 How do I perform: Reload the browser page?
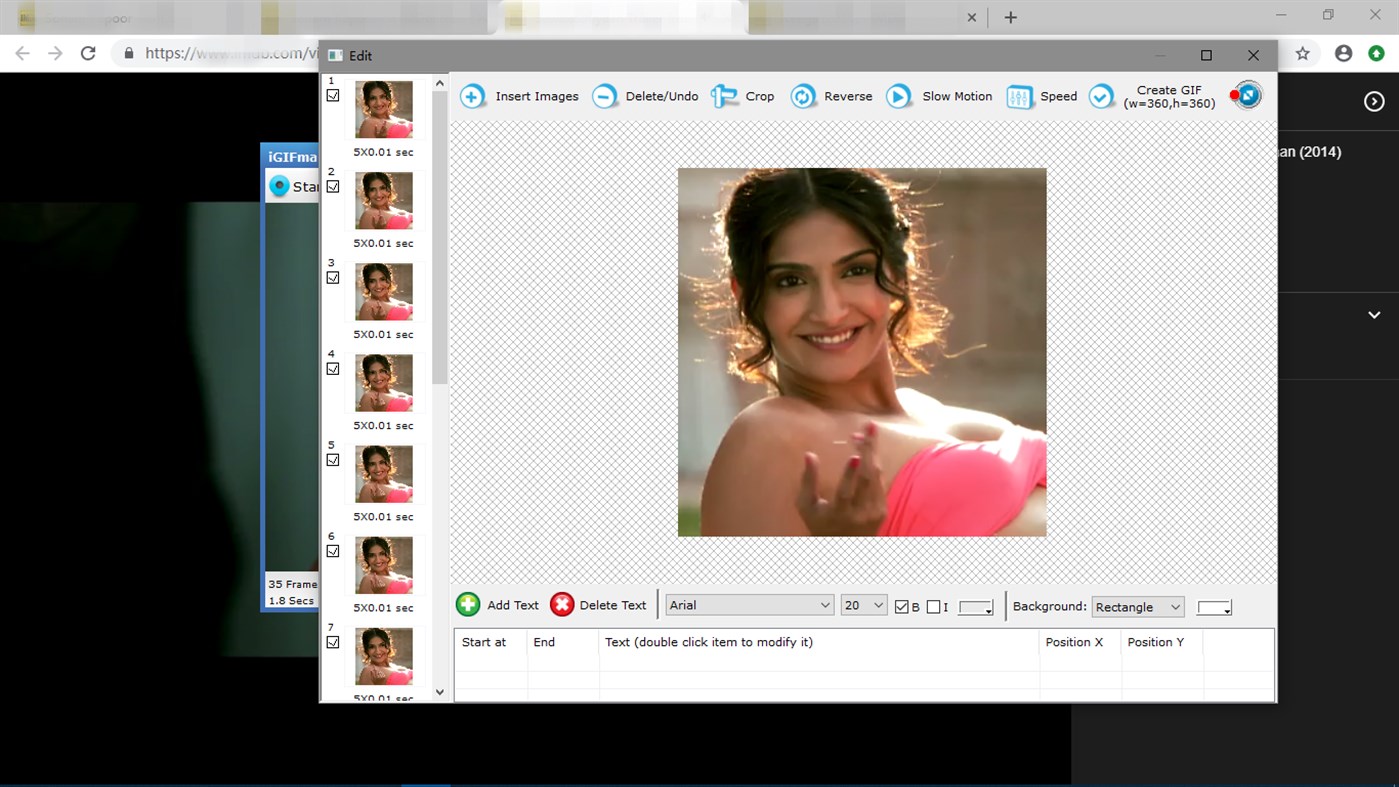pos(88,53)
